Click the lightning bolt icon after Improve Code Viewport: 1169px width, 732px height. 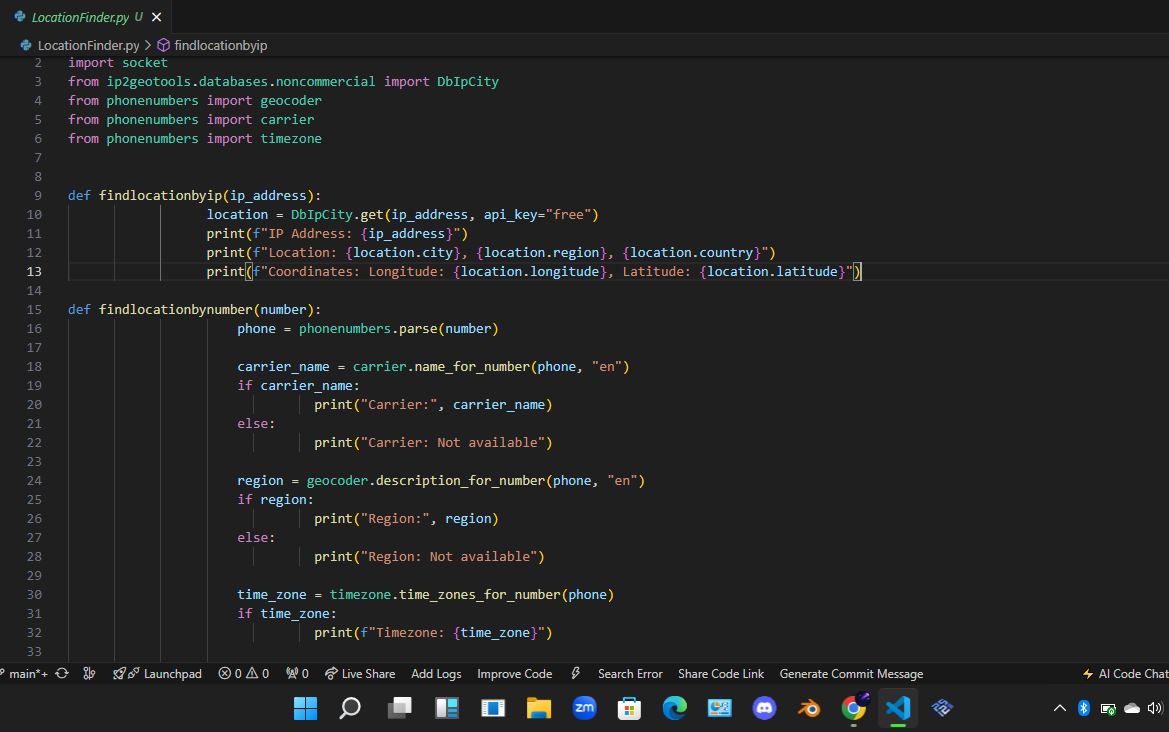(576, 674)
